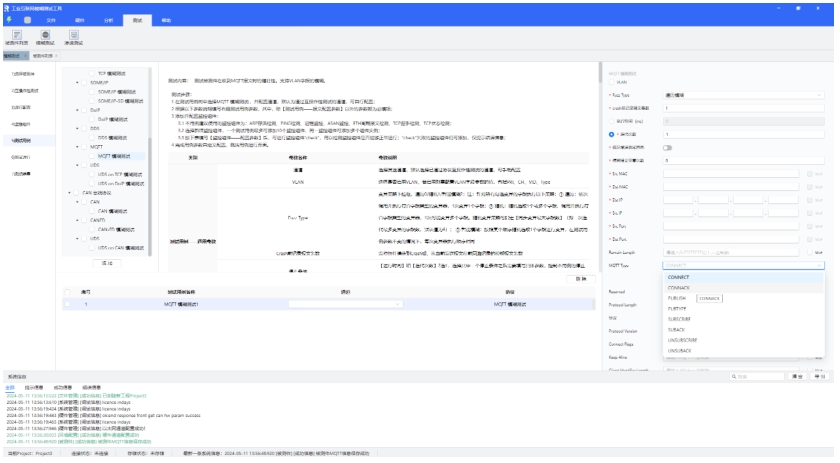
Task: Click the 添加 button under the tree
Action: point(106,263)
